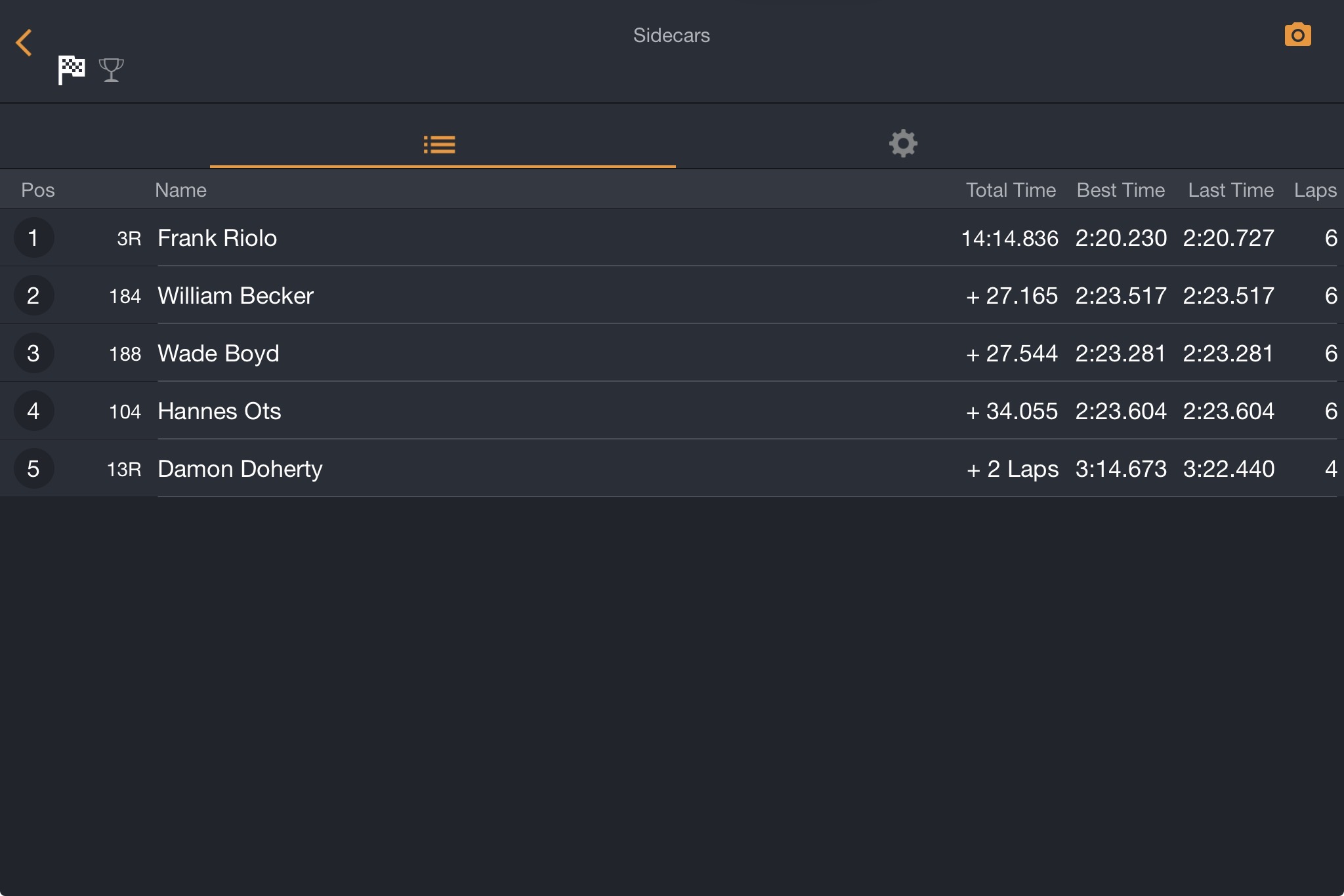1344x896 pixels.
Task: Tap the Laps column header
Action: pos(1315,191)
